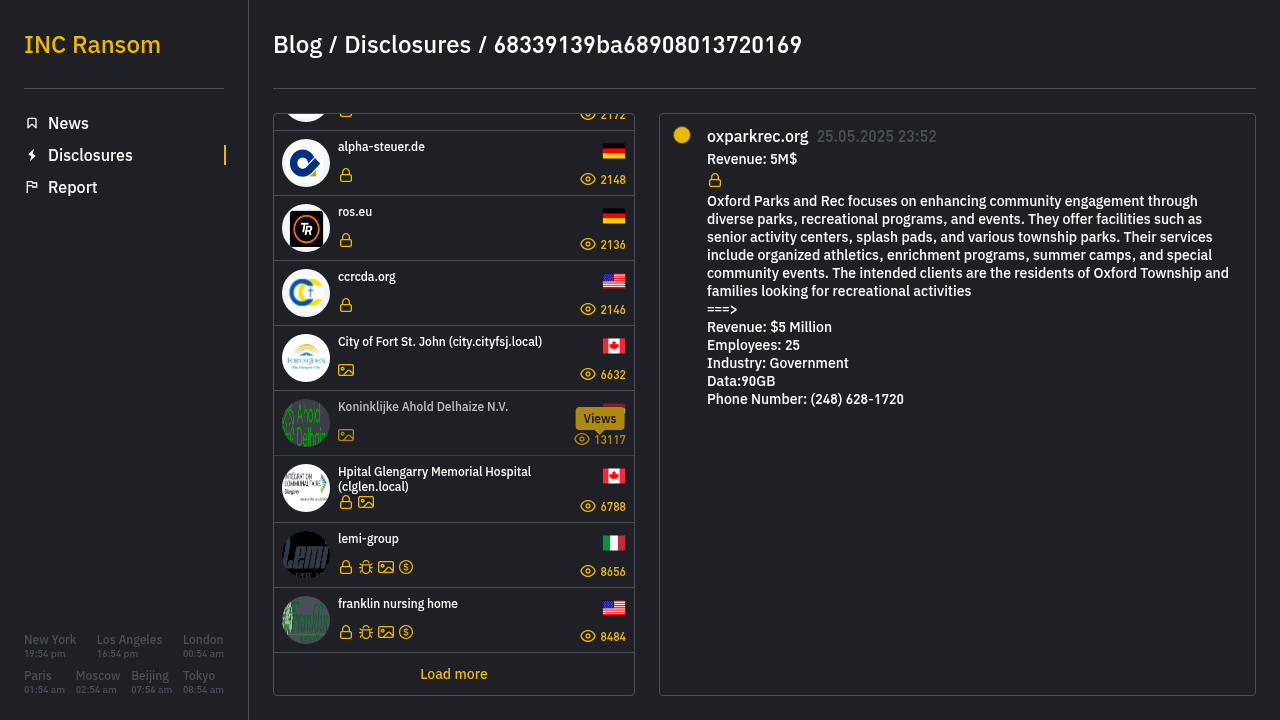Click the Italian flag on lemi-group row

pyautogui.click(x=614, y=543)
